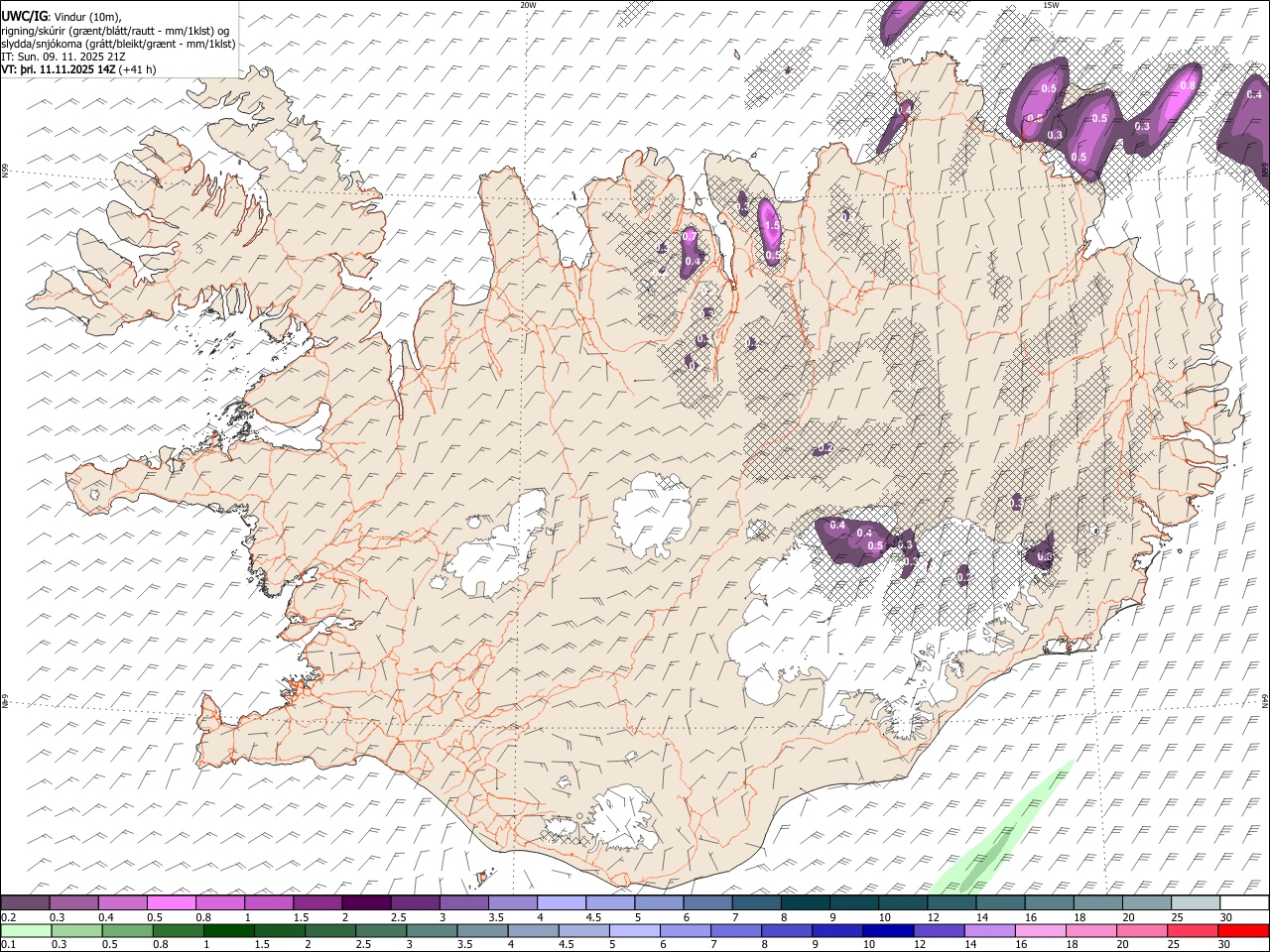1270x952 pixels.
Task: Pick the darkest green rain swatch at 1
Action: pos(228,930)
